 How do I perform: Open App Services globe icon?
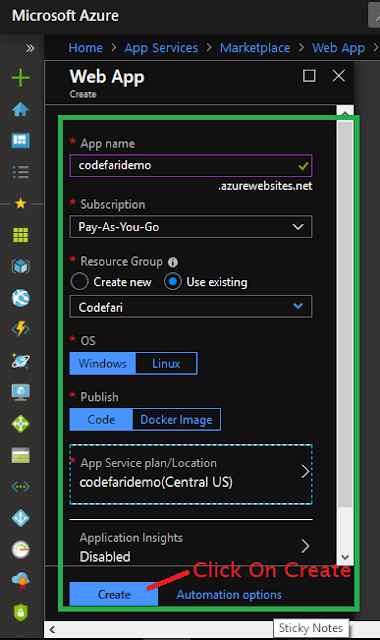click(x=20, y=298)
